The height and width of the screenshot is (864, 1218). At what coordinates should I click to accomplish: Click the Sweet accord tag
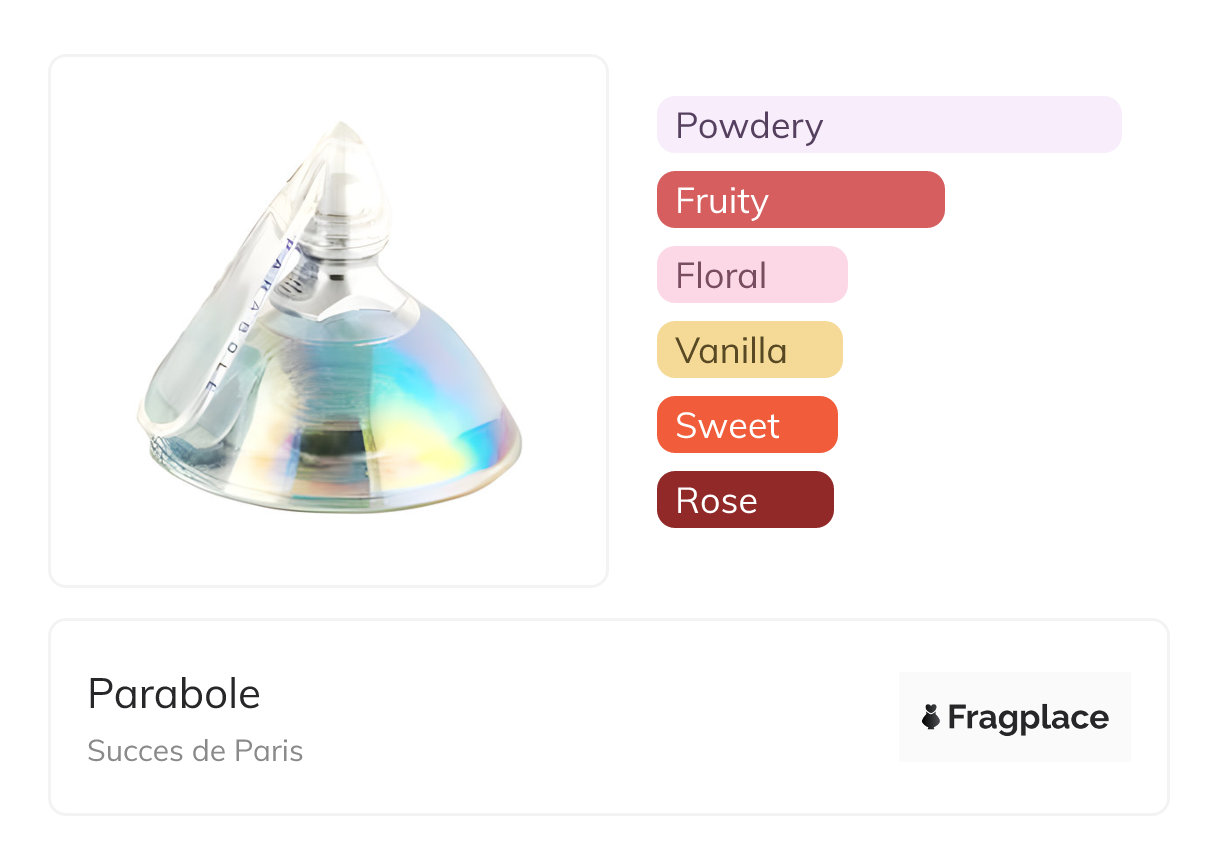[x=747, y=425]
